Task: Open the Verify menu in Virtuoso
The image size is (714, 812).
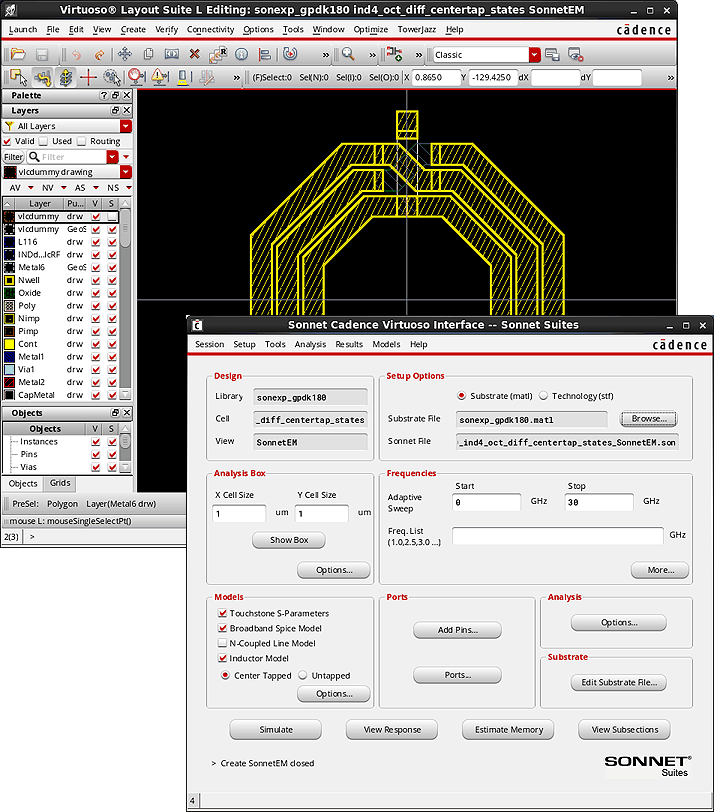Action: click(166, 30)
